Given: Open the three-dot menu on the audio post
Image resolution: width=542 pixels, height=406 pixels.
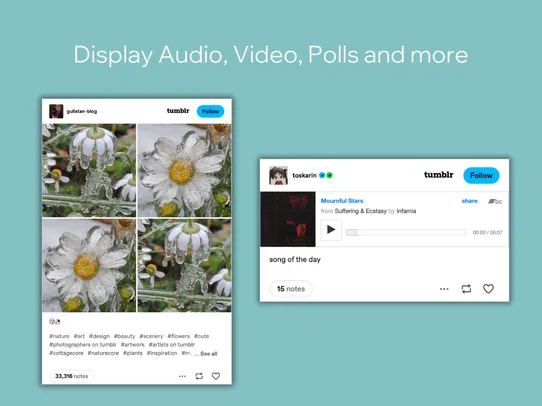Looking at the screenshot, I should [444, 289].
